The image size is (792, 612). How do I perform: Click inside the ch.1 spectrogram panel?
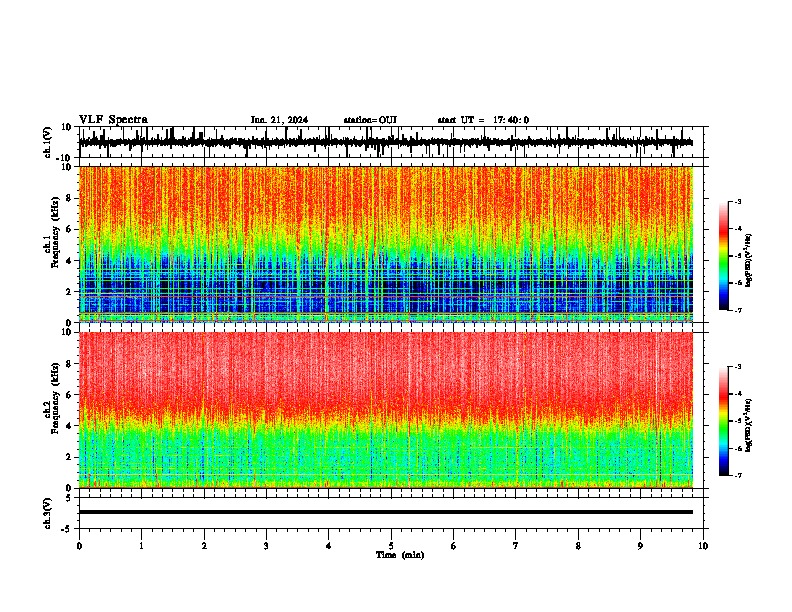click(x=386, y=244)
